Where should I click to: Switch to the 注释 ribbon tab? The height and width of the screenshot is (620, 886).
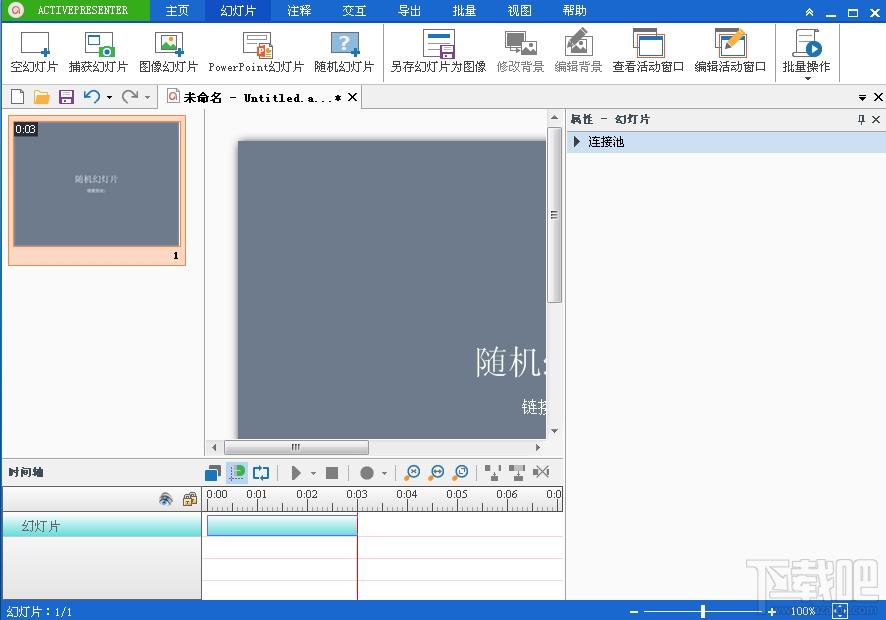[x=299, y=11]
